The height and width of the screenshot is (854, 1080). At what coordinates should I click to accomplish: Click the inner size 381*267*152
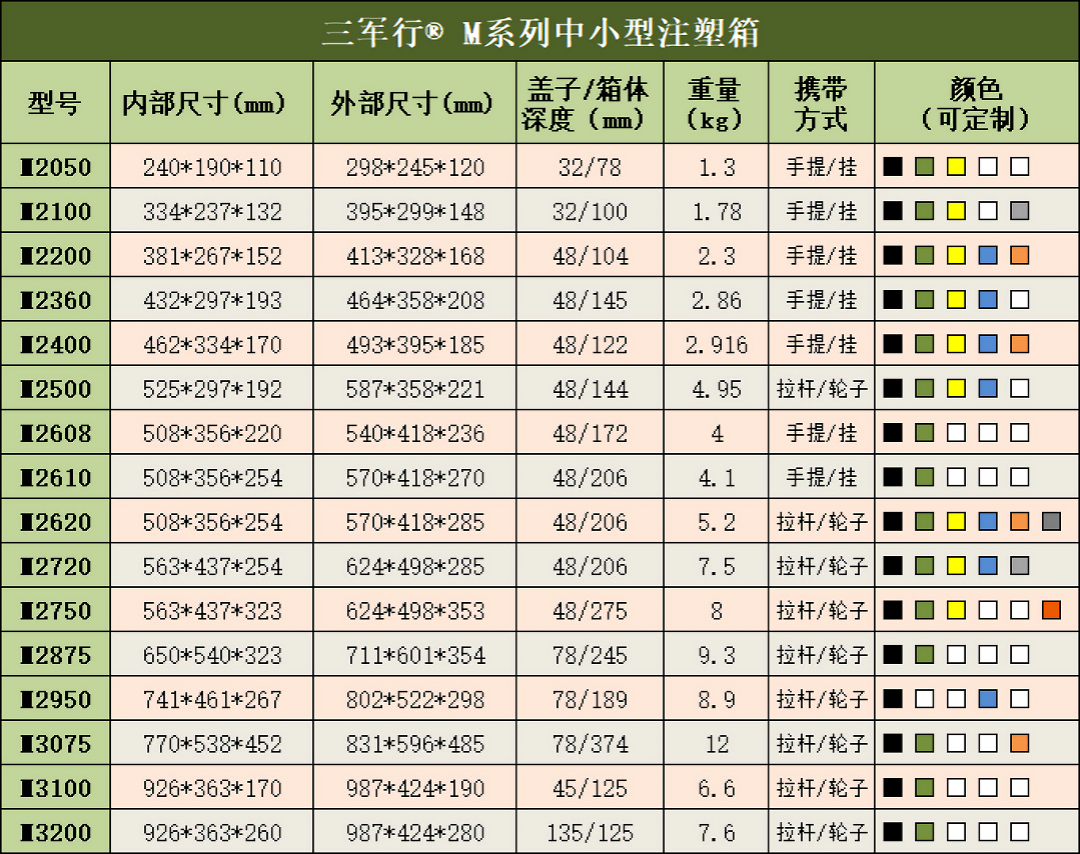pos(212,256)
